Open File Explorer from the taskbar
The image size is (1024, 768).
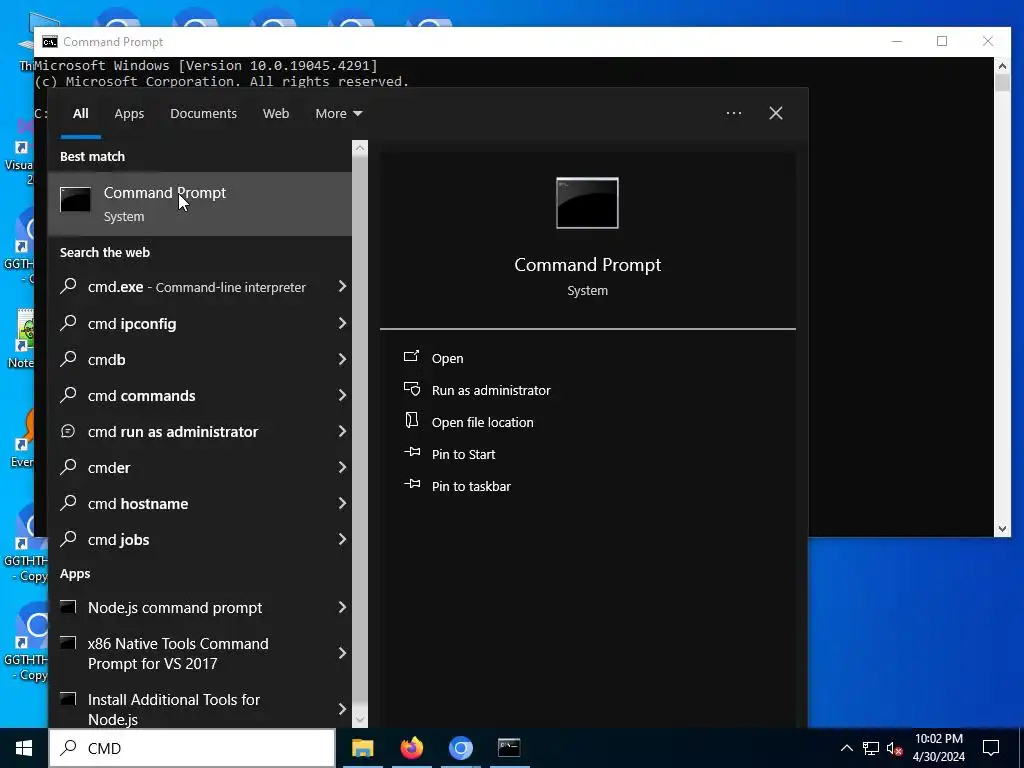click(x=362, y=748)
